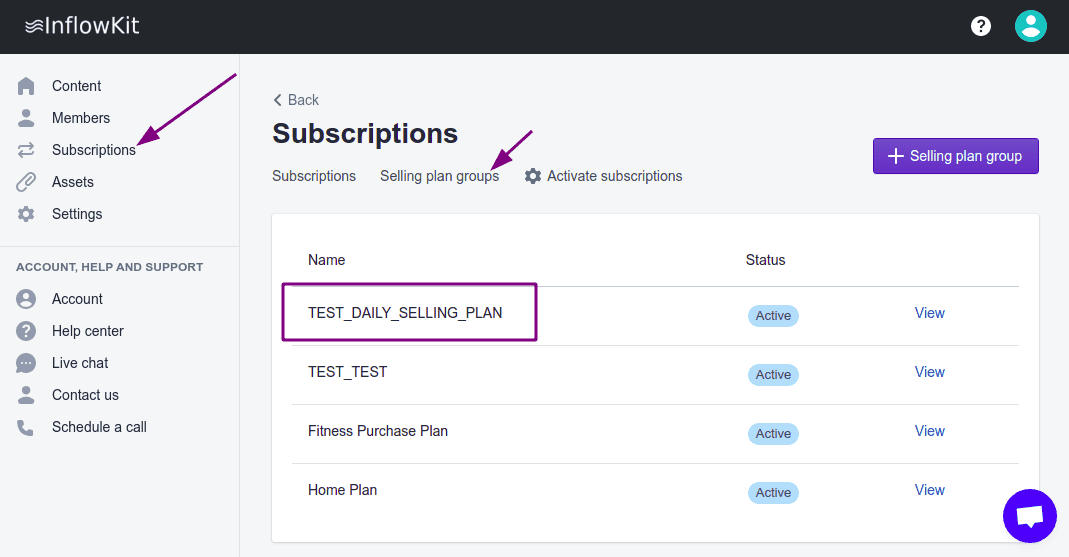View the Fitness Purchase Plan
1069x557 pixels.
coord(929,431)
